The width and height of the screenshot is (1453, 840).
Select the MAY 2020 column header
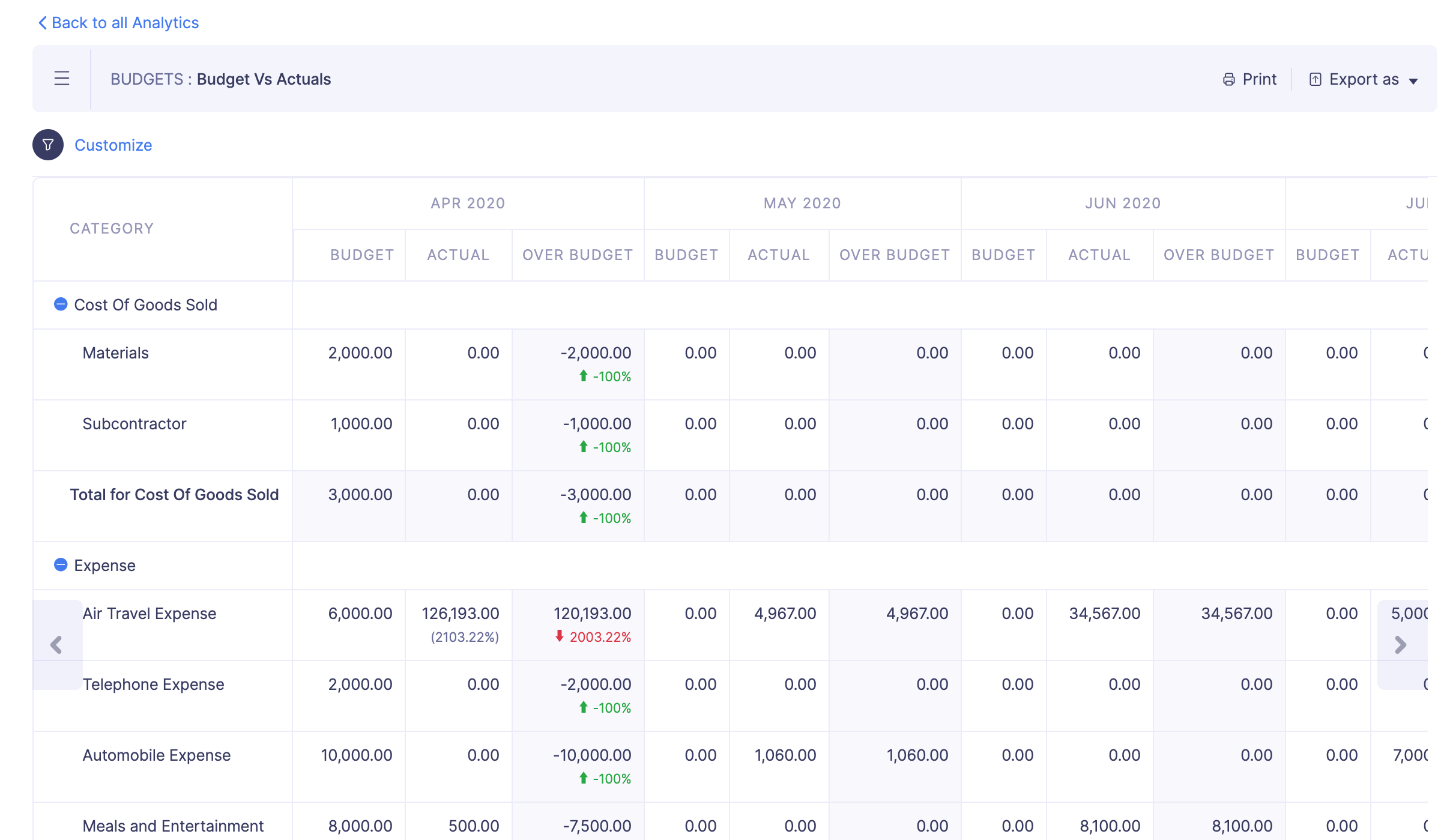(x=802, y=203)
